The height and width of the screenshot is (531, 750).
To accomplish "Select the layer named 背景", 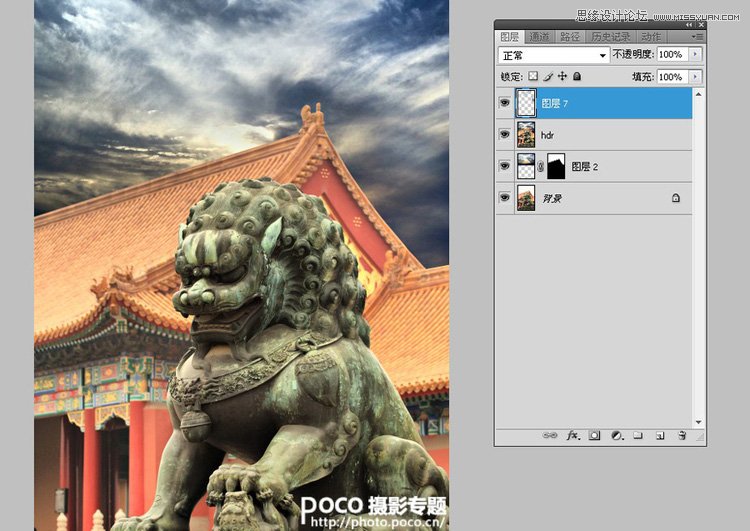I will click(594, 198).
